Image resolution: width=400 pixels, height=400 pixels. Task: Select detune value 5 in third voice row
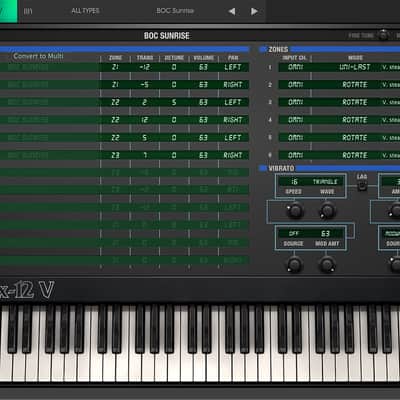tap(174, 102)
